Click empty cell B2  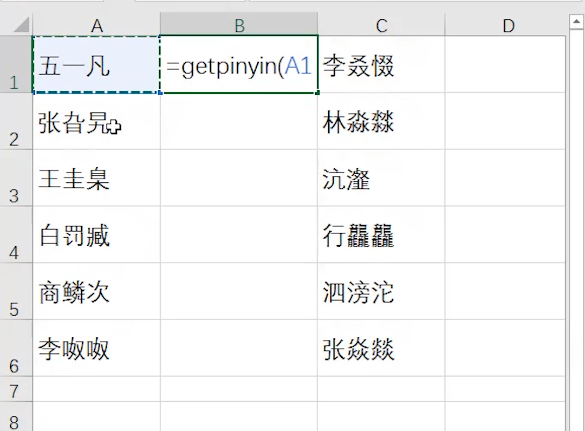pos(239,121)
